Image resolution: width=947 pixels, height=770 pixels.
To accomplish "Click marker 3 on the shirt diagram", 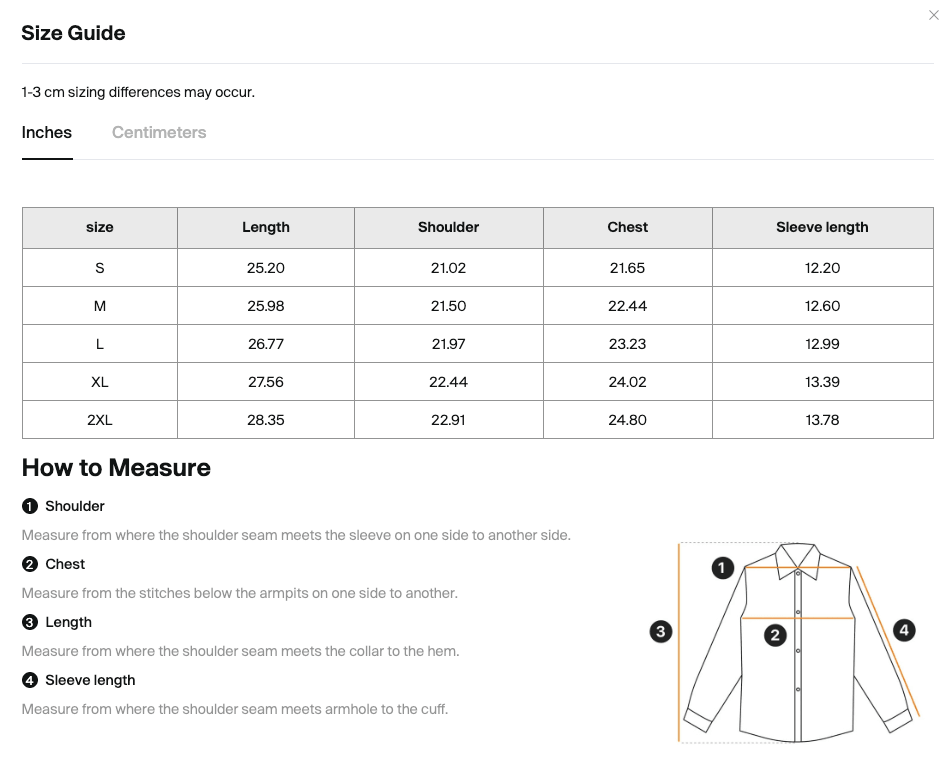I will (x=661, y=632).
